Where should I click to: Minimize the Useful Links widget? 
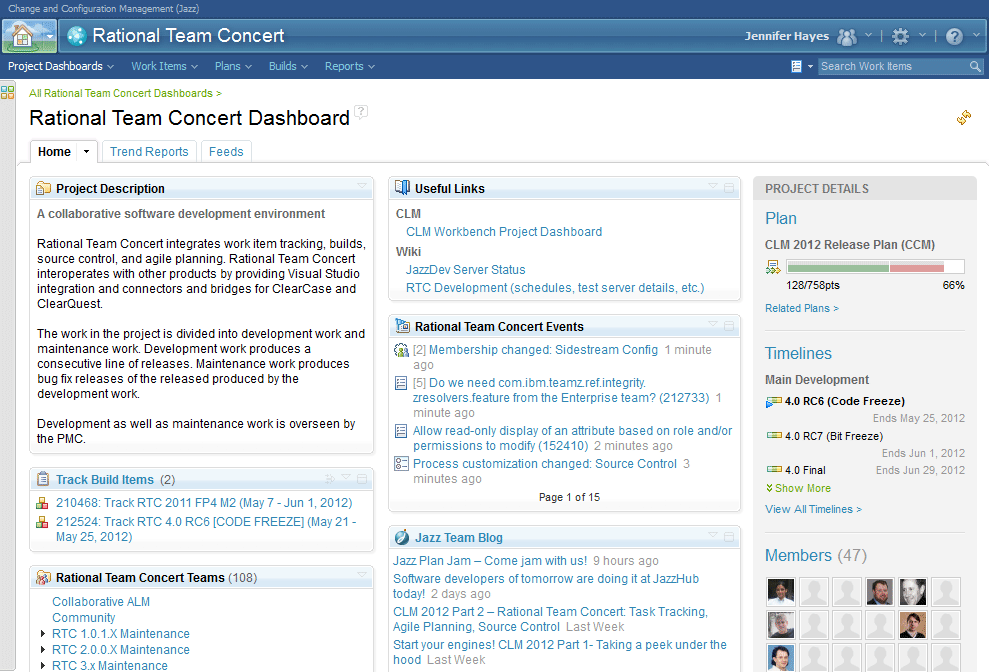pyautogui.click(x=729, y=187)
